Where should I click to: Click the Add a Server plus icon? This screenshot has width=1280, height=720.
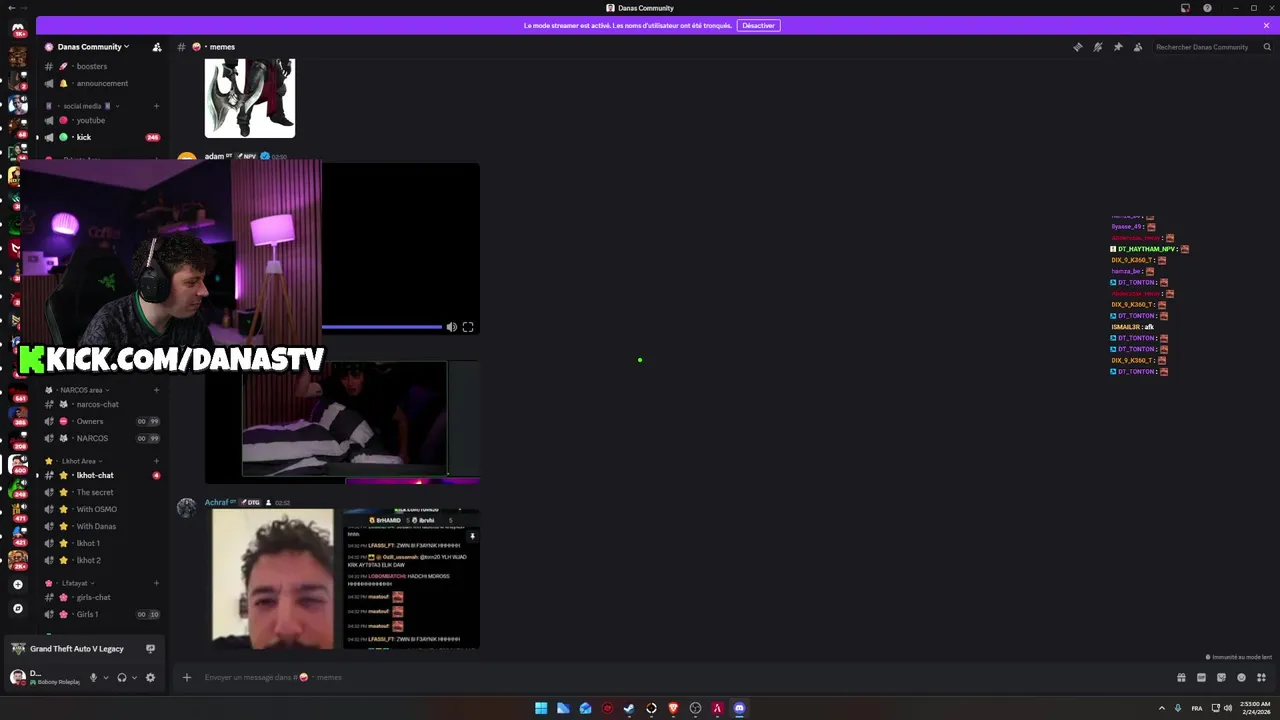(x=17, y=584)
